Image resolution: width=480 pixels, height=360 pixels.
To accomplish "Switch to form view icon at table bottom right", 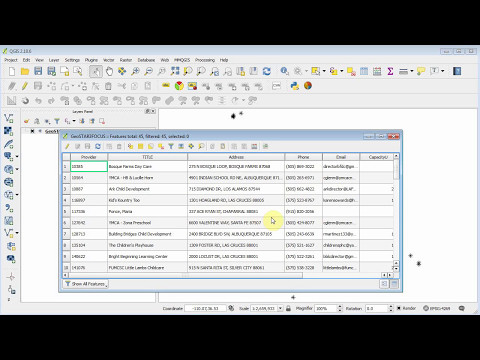I will [384, 284].
